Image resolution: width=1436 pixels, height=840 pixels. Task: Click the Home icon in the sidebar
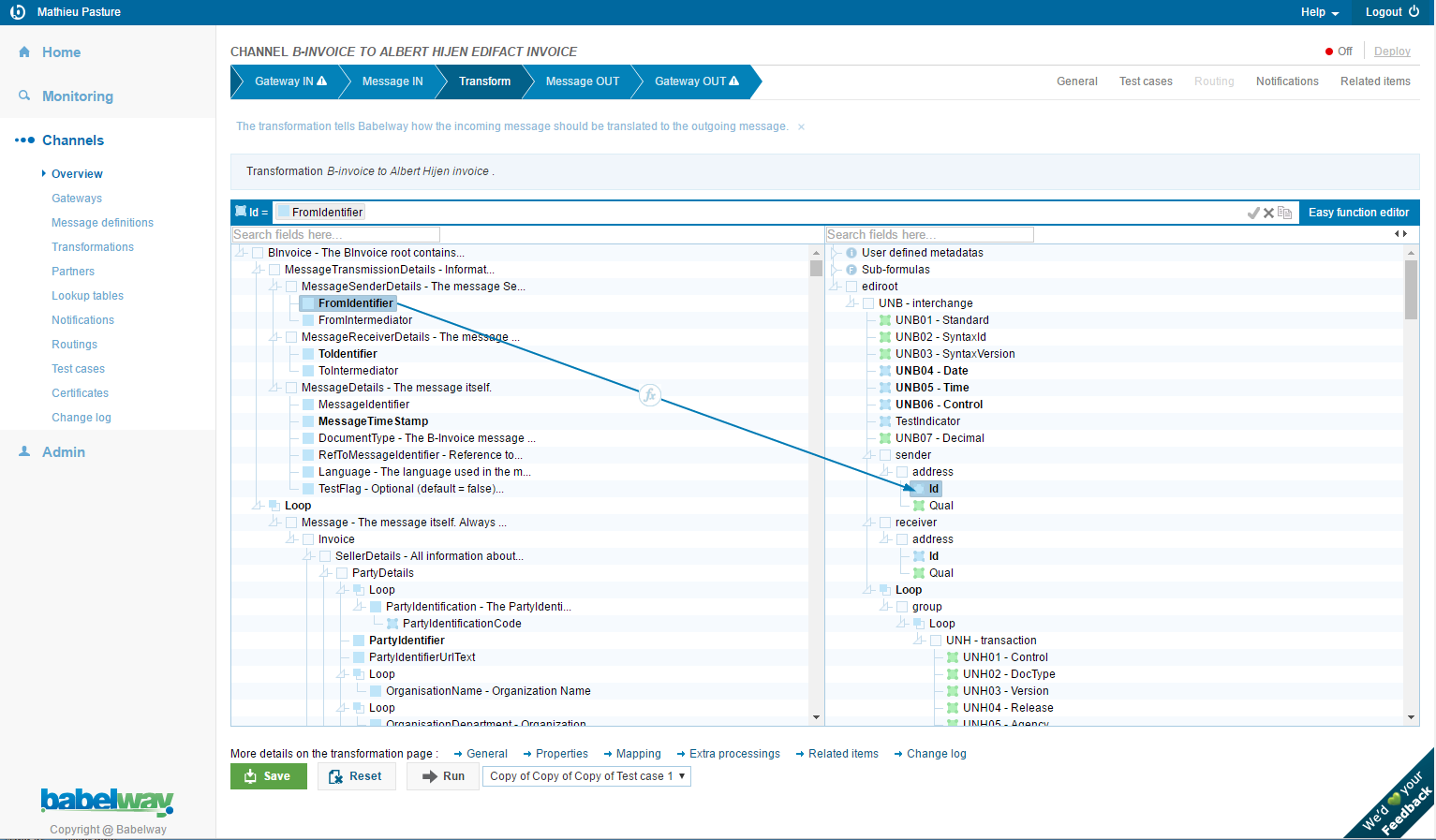point(24,52)
